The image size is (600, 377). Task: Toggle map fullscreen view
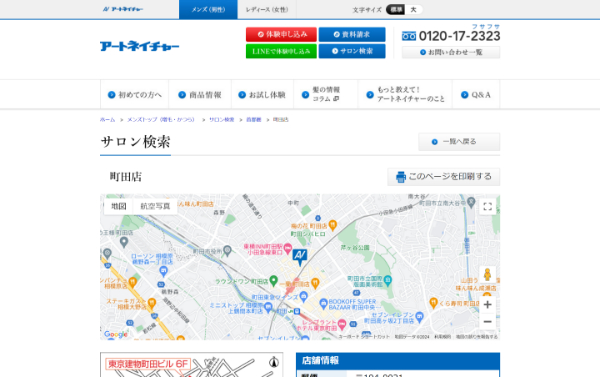tap(488, 207)
